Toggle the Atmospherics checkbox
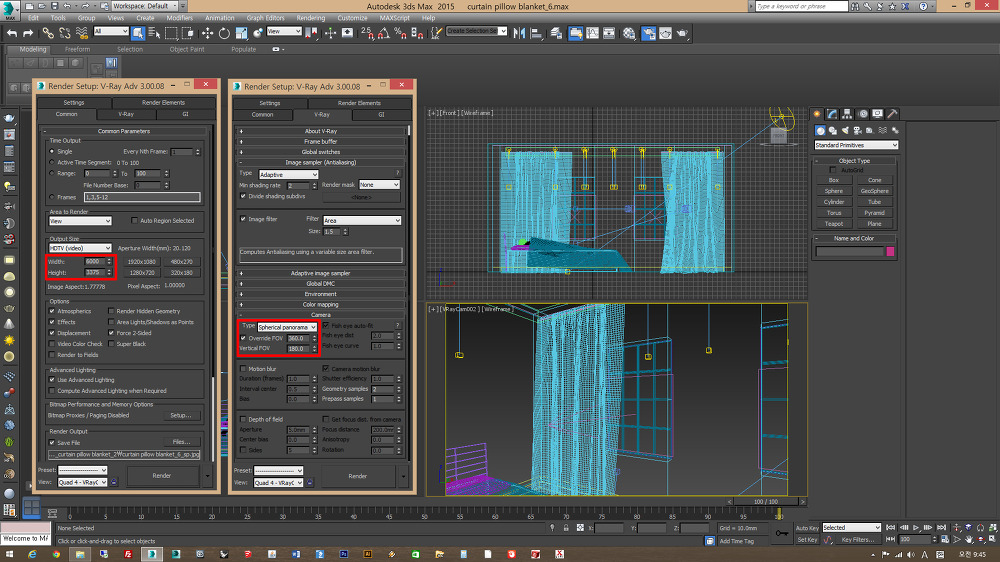1000x562 pixels. click(x=51, y=311)
